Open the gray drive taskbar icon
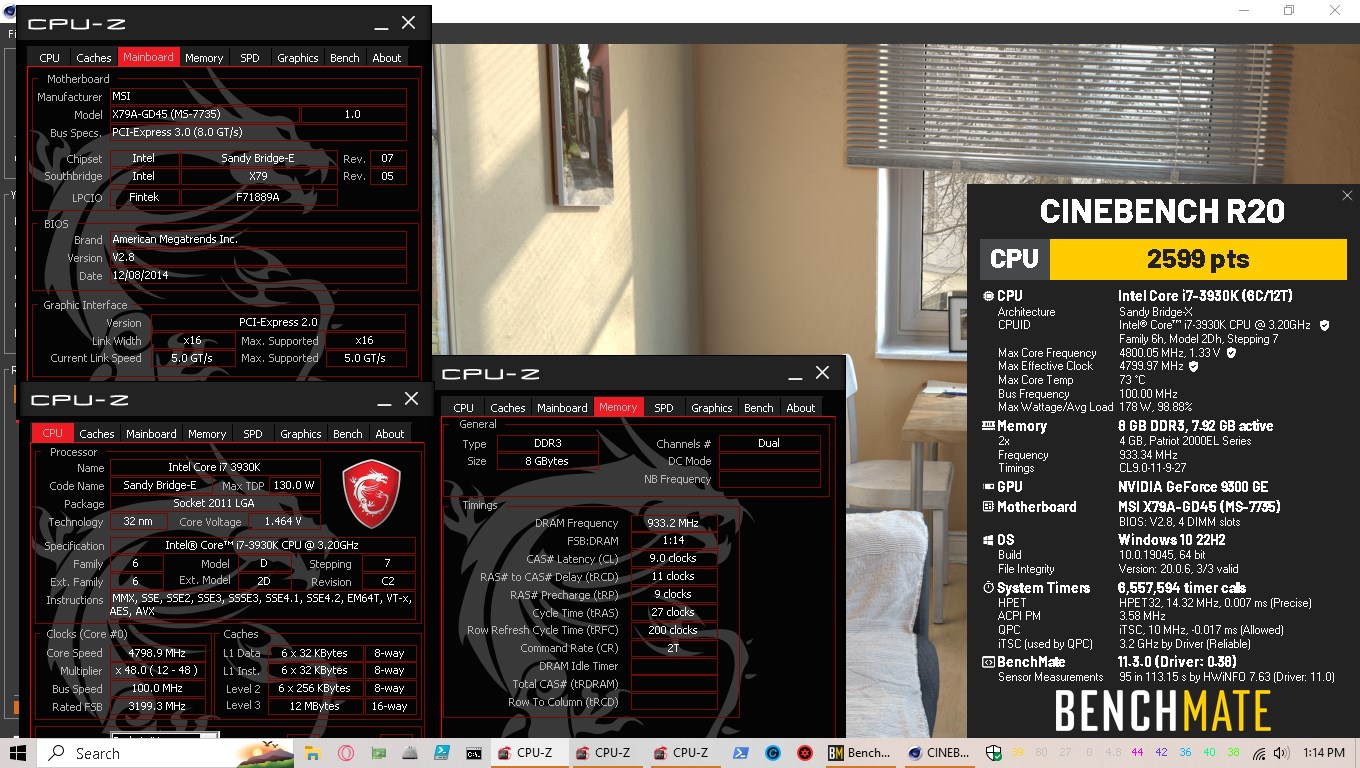 [412, 753]
